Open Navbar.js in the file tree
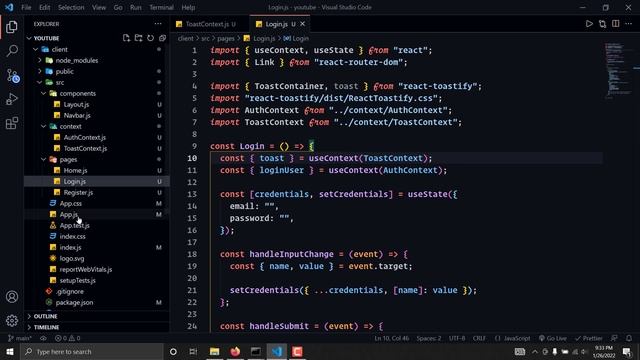The image size is (640, 360). click(x=97, y=116)
